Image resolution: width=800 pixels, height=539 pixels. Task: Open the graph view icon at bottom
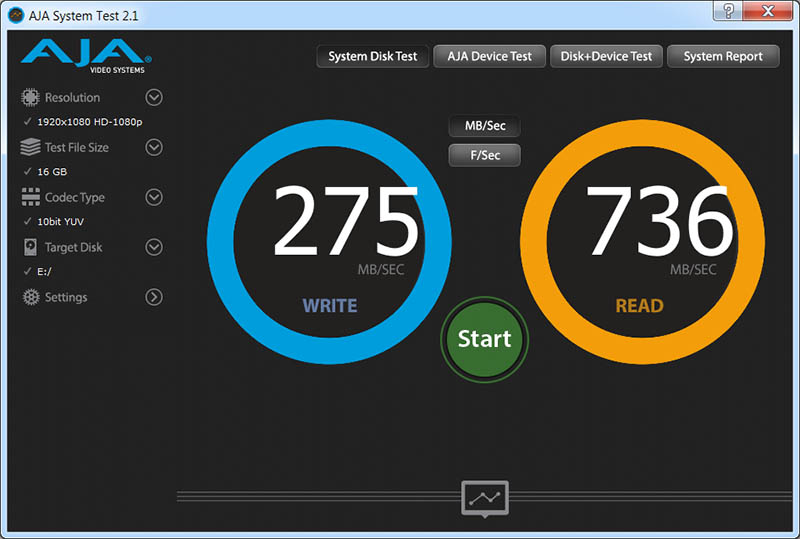485,499
